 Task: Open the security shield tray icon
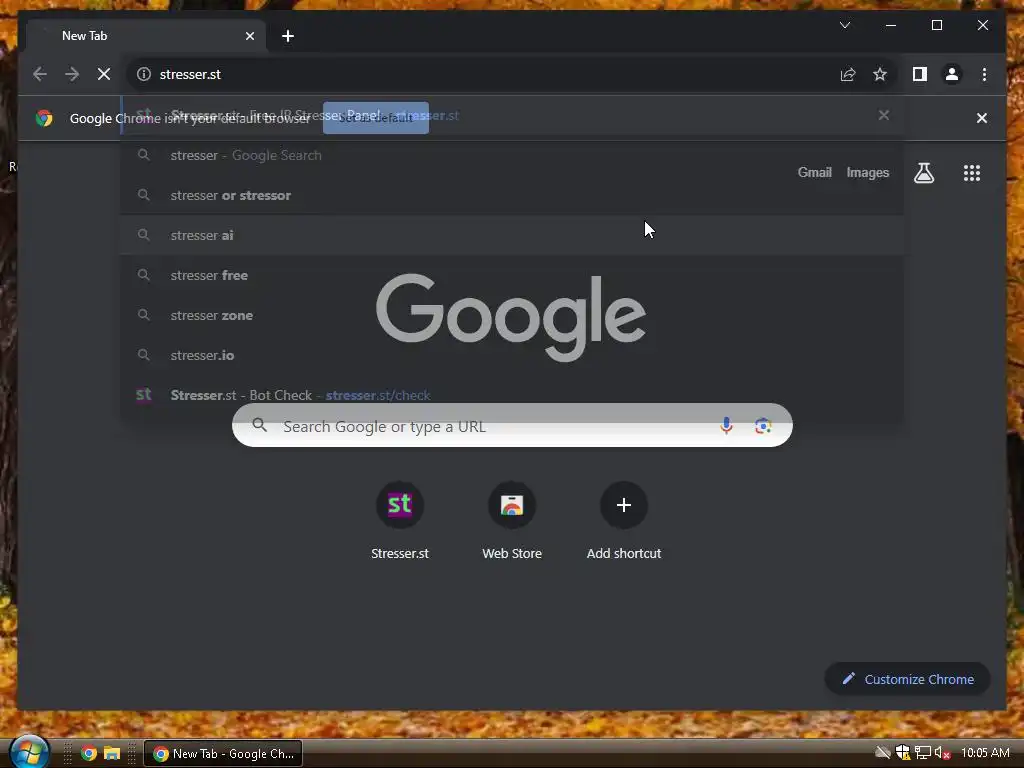pos(903,753)
